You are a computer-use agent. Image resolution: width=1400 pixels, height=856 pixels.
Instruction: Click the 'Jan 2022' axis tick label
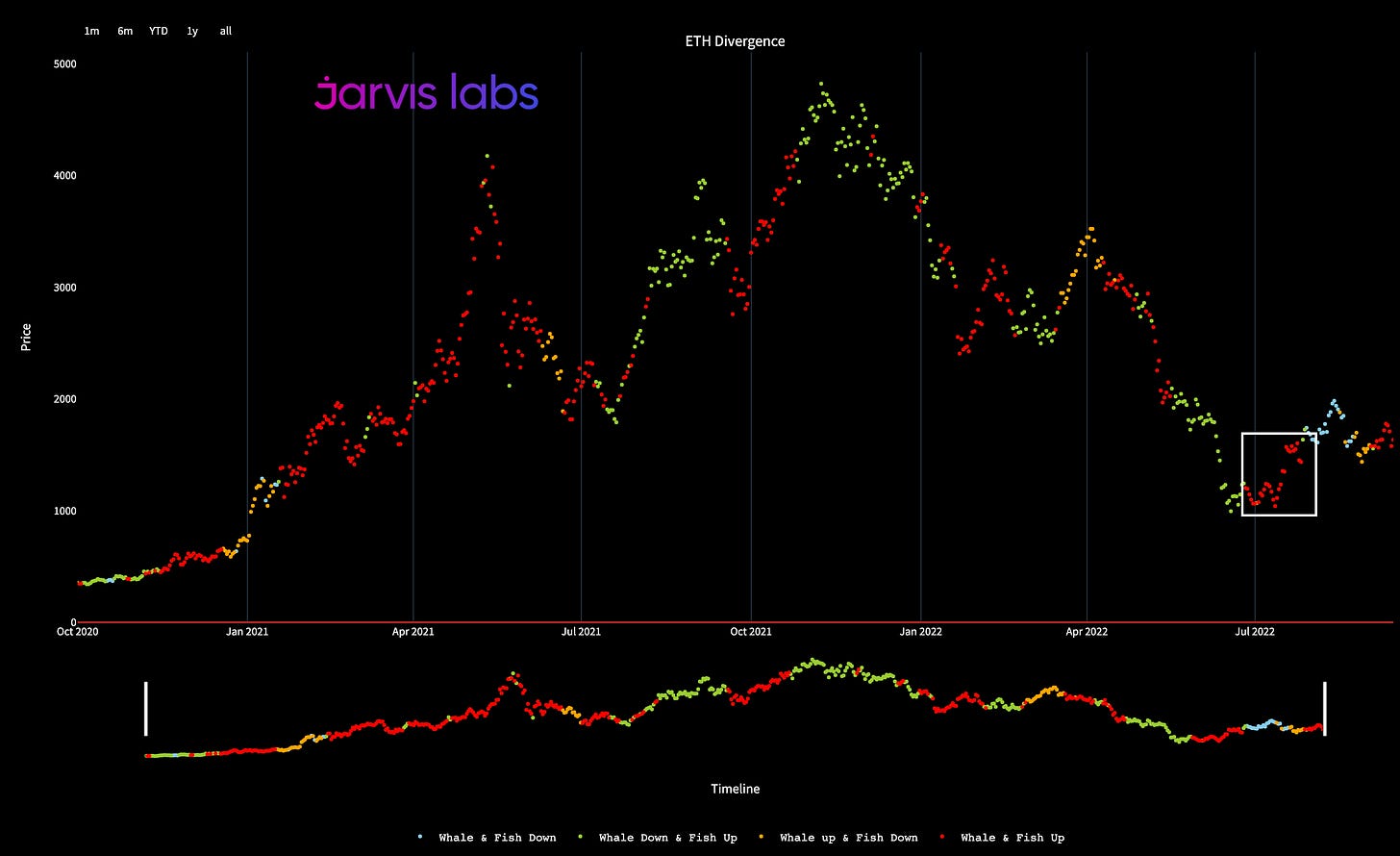(920, 632)
